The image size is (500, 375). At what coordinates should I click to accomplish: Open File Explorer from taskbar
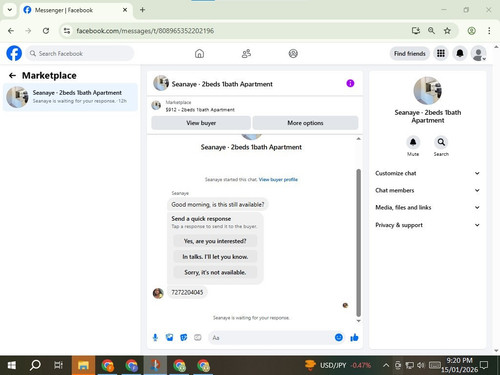click(83, 365)
